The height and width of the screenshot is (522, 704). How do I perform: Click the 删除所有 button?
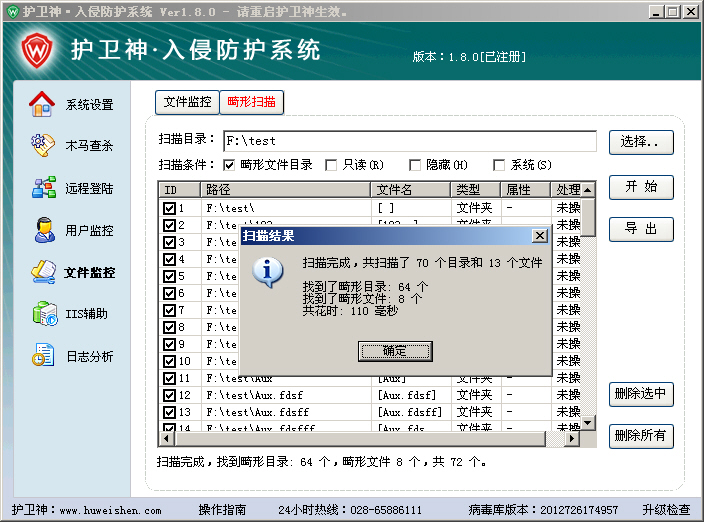point(641,436)
